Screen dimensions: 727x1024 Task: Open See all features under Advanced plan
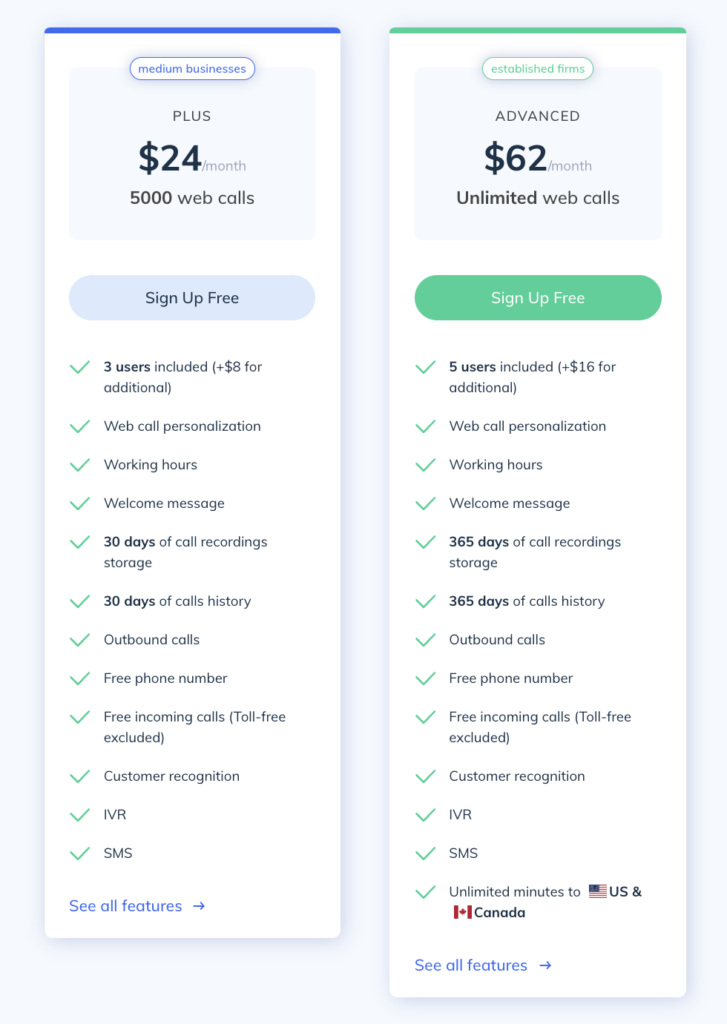click(471, 965)
